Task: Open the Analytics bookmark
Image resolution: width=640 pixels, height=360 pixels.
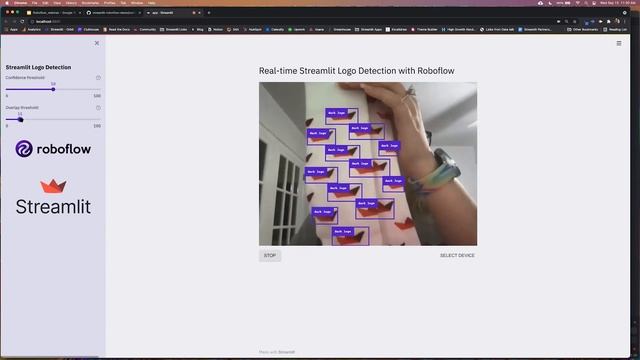Action: (31, 29)
